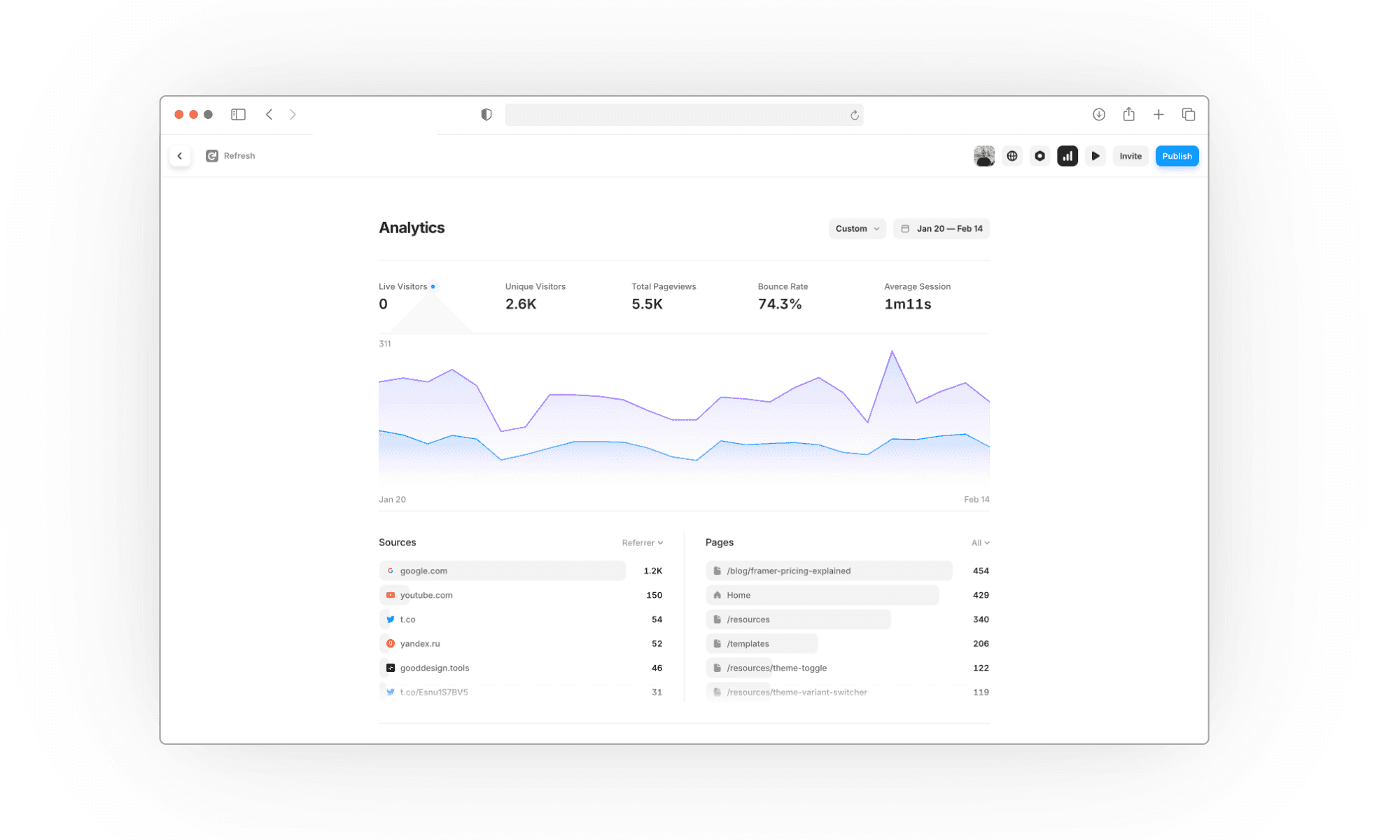This screenshot has height=840, width=1400.
Task: Open the browser share icon
Action: 1128,115
